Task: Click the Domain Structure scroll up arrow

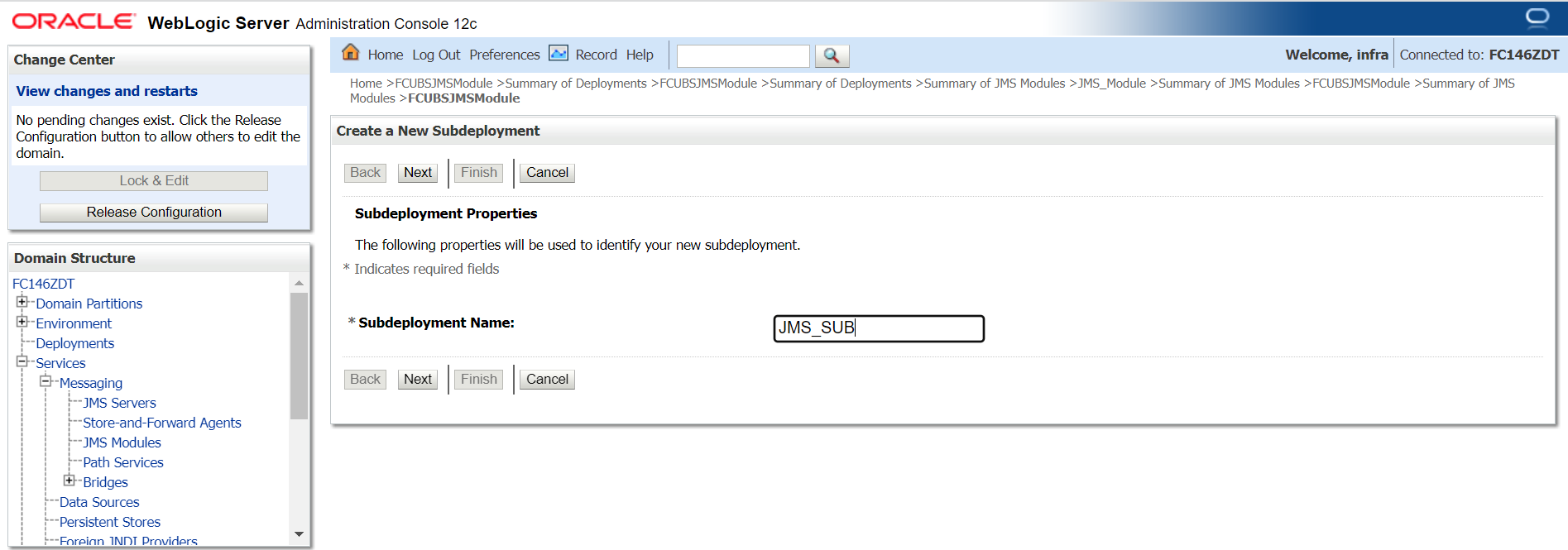Action: (299, 284)
